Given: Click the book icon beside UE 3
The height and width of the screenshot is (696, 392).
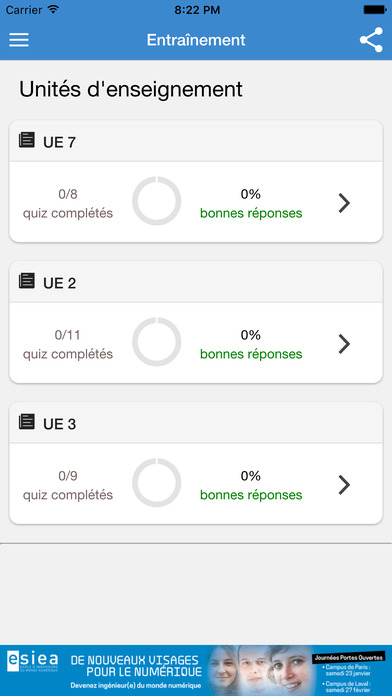Looking at the screenshot, I should (x=27, y=422).
